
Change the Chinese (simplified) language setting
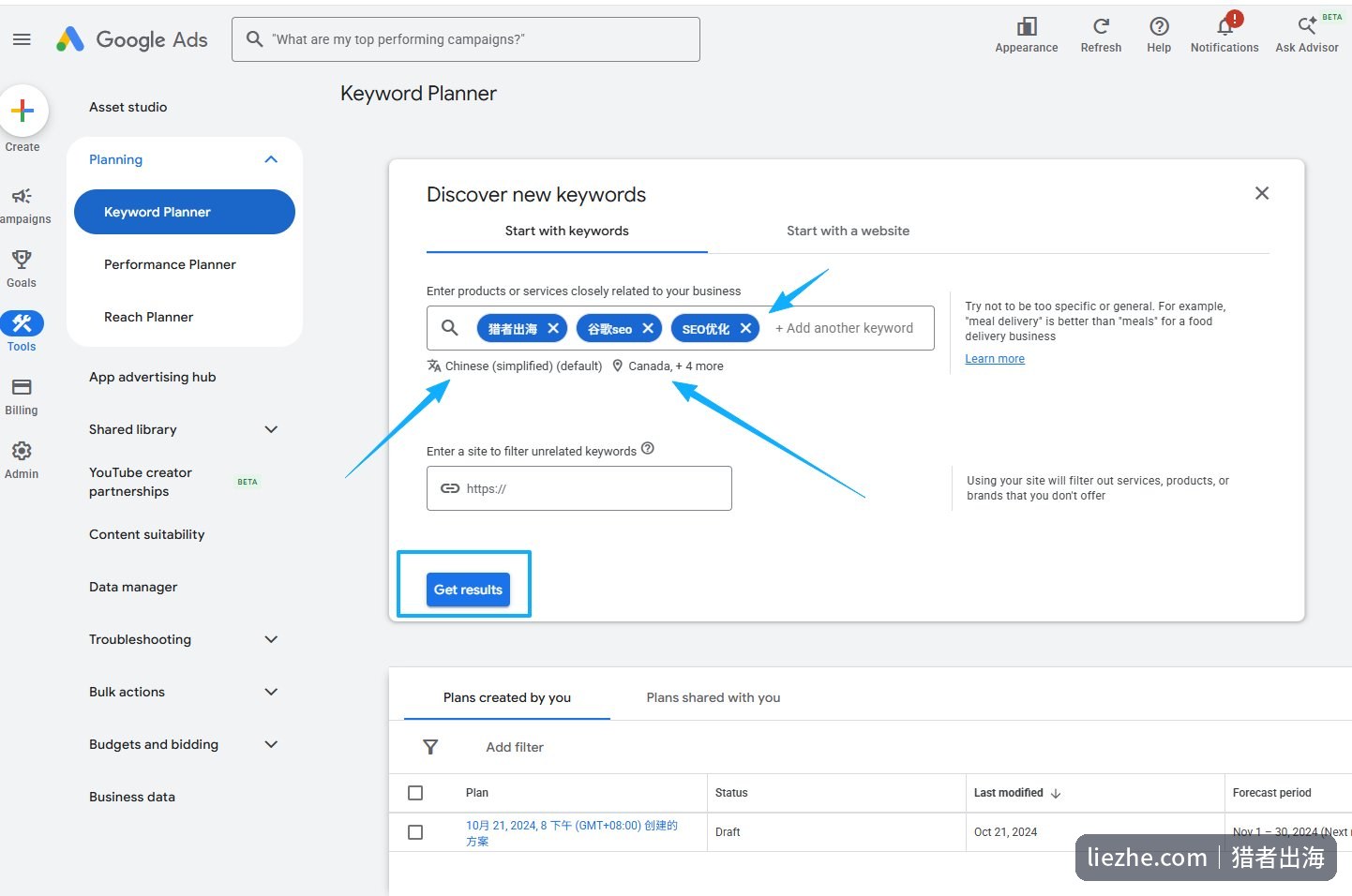(x=515, y=366)
